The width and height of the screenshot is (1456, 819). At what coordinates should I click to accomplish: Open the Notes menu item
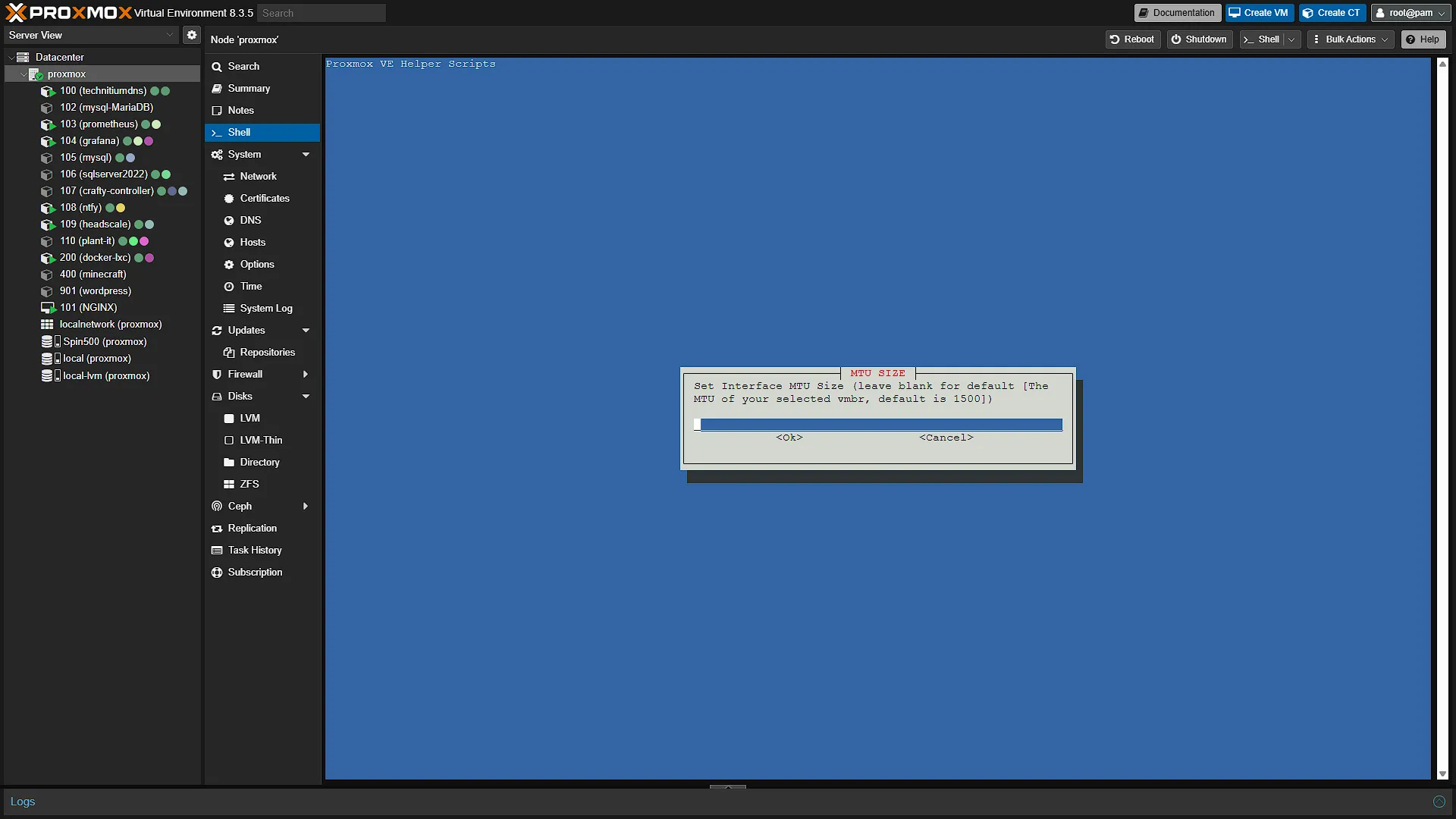(262, 111)
